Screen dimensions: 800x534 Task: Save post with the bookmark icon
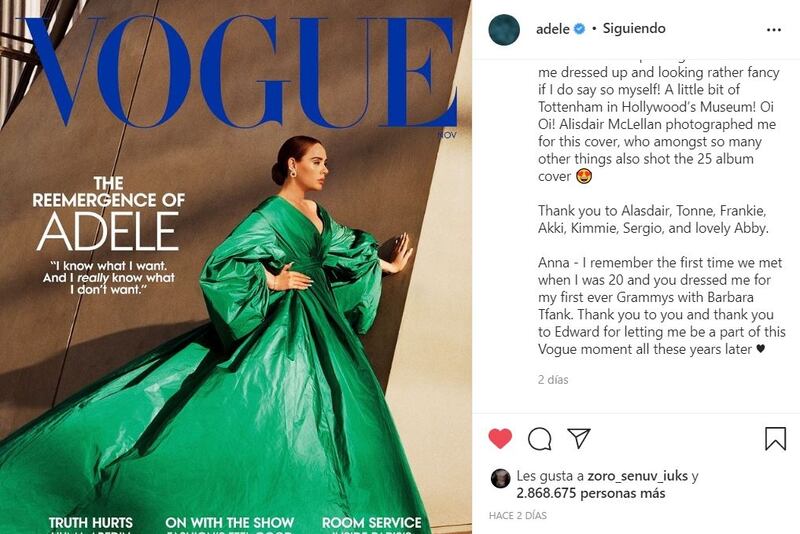pos(775,439)
